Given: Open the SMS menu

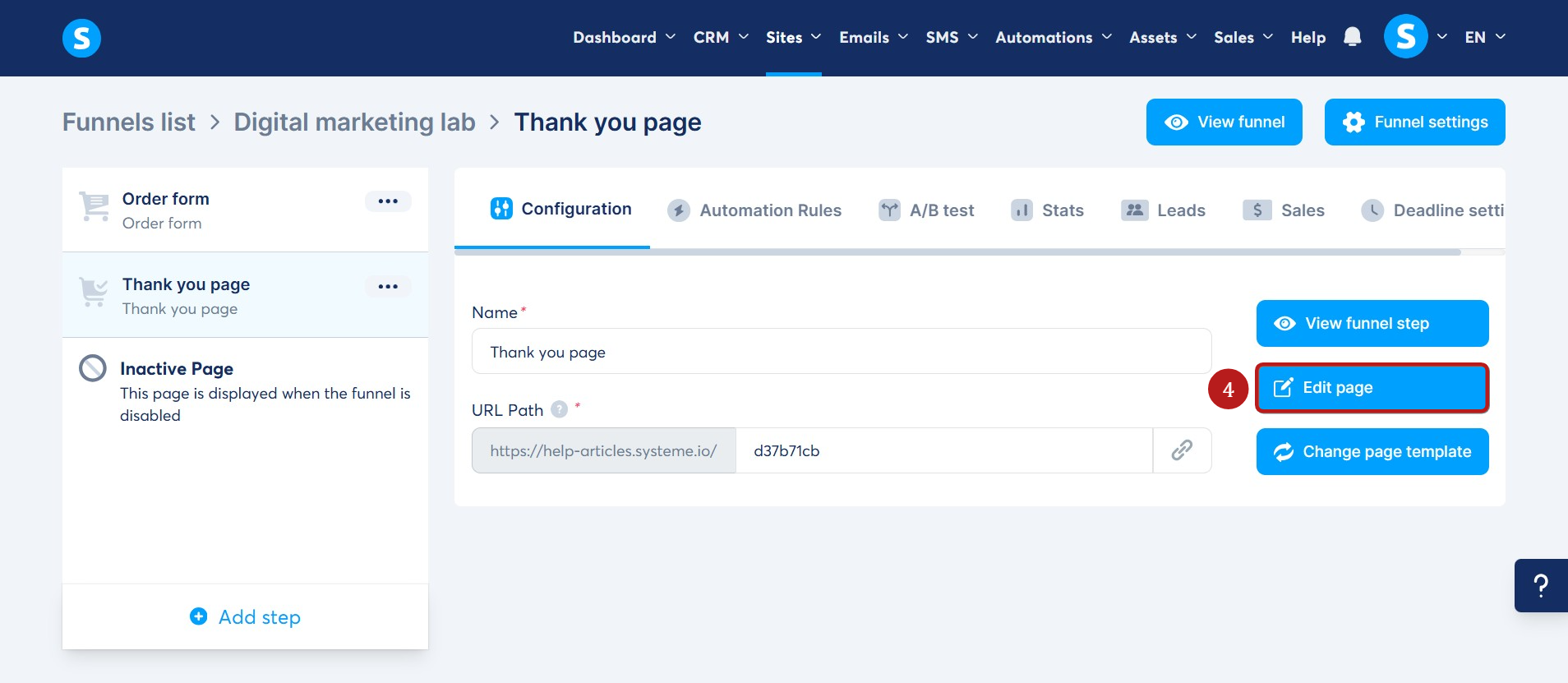Looking at the screenshot, I should point(952,37).
